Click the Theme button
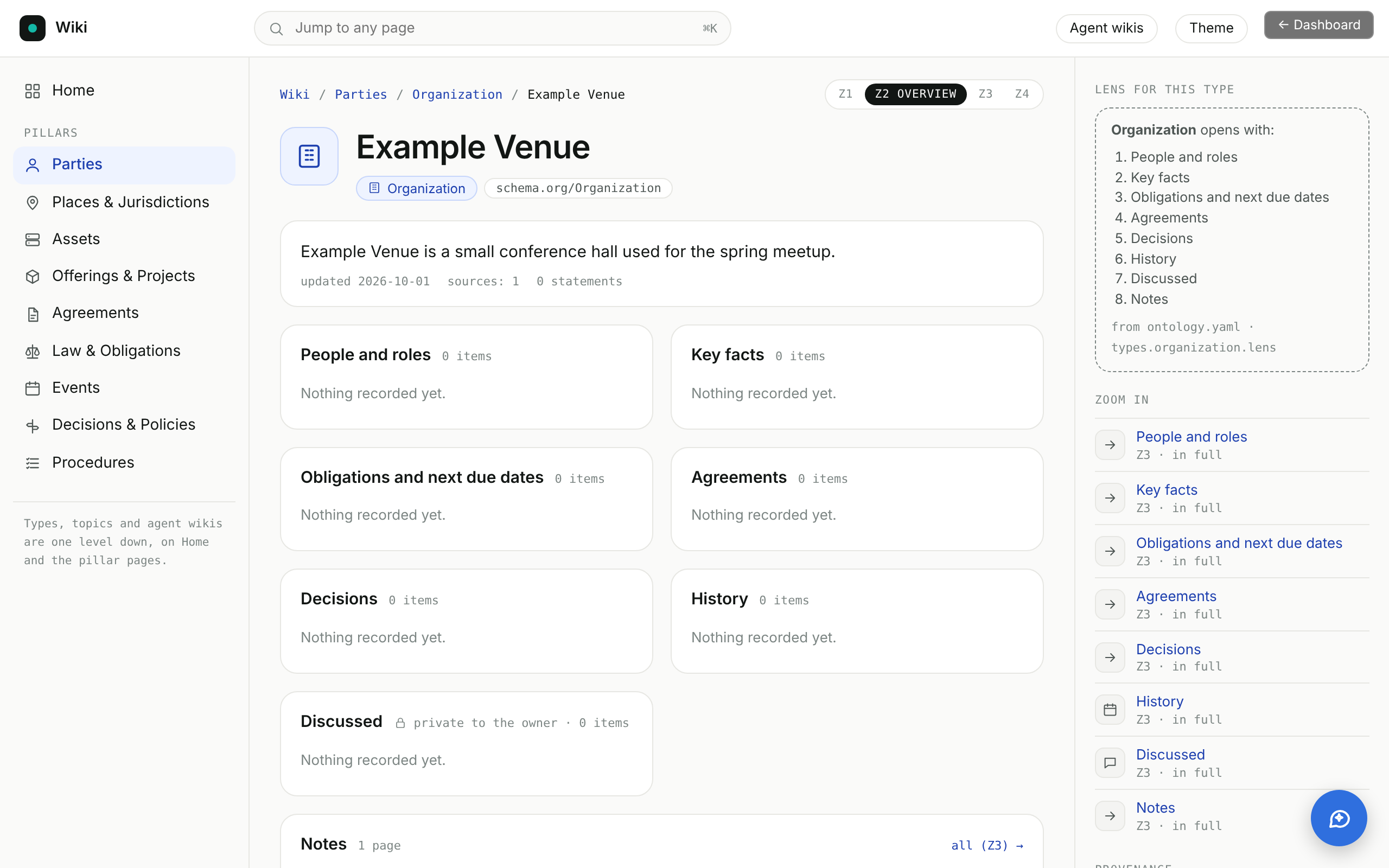Image resolution: width=1389 pixels, height=868 pixels. [x=1211, y=28]
